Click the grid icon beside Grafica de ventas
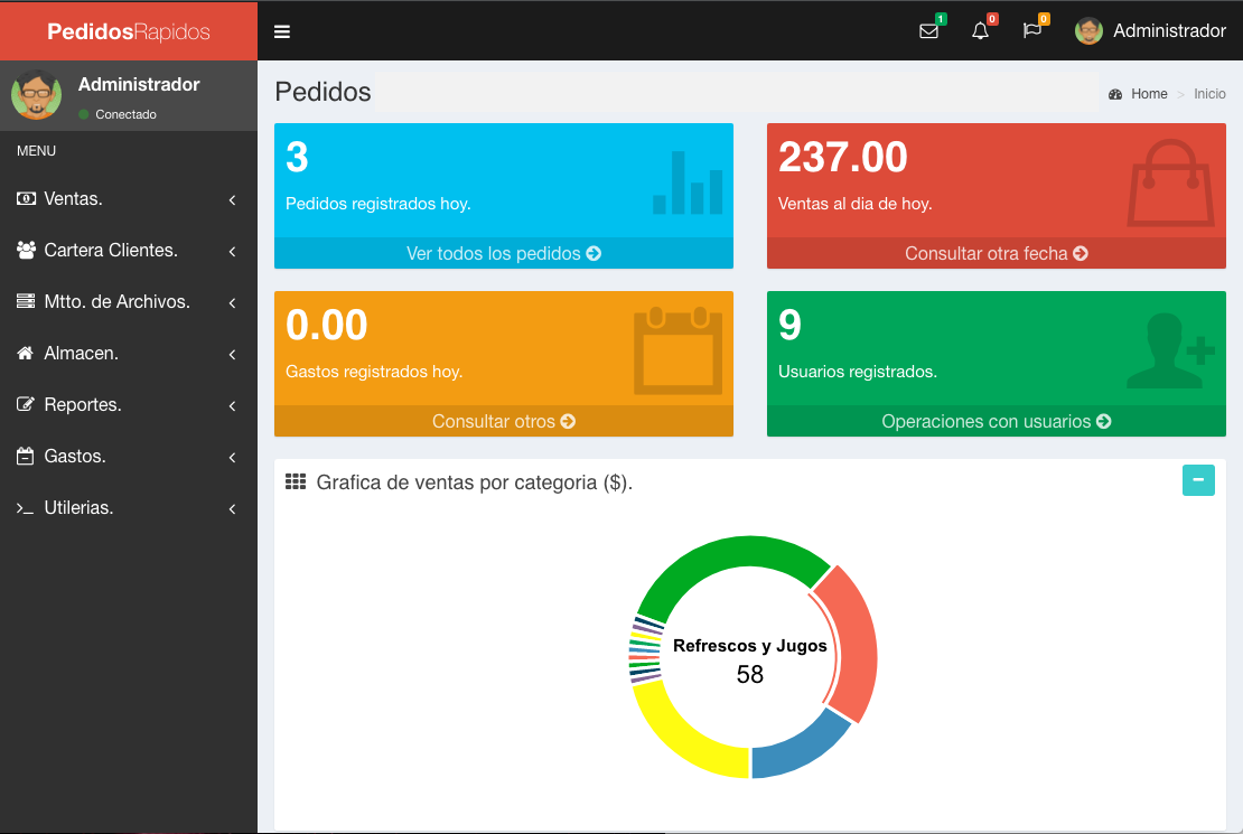This screenshot has width=1243, height=834. (x=295, y=482)
